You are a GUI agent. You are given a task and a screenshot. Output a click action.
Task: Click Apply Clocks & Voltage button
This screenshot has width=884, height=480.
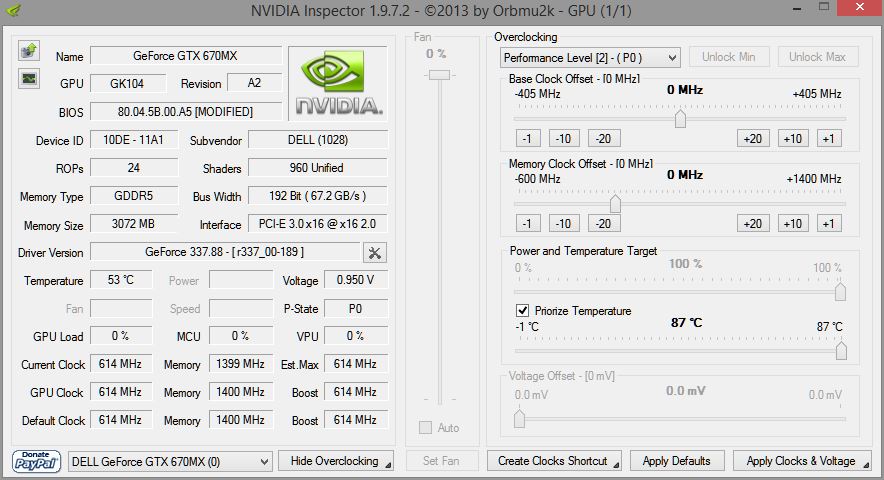pyautogui.click(x=802, y=461)
